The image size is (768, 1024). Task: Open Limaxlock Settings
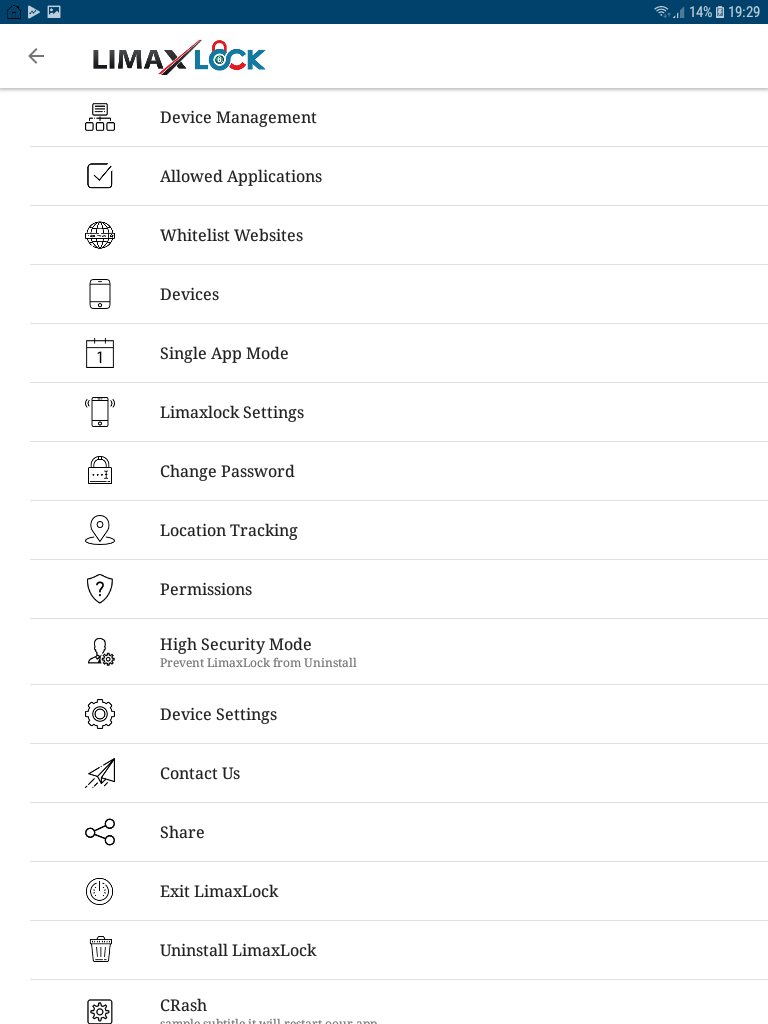click(399, 412)
